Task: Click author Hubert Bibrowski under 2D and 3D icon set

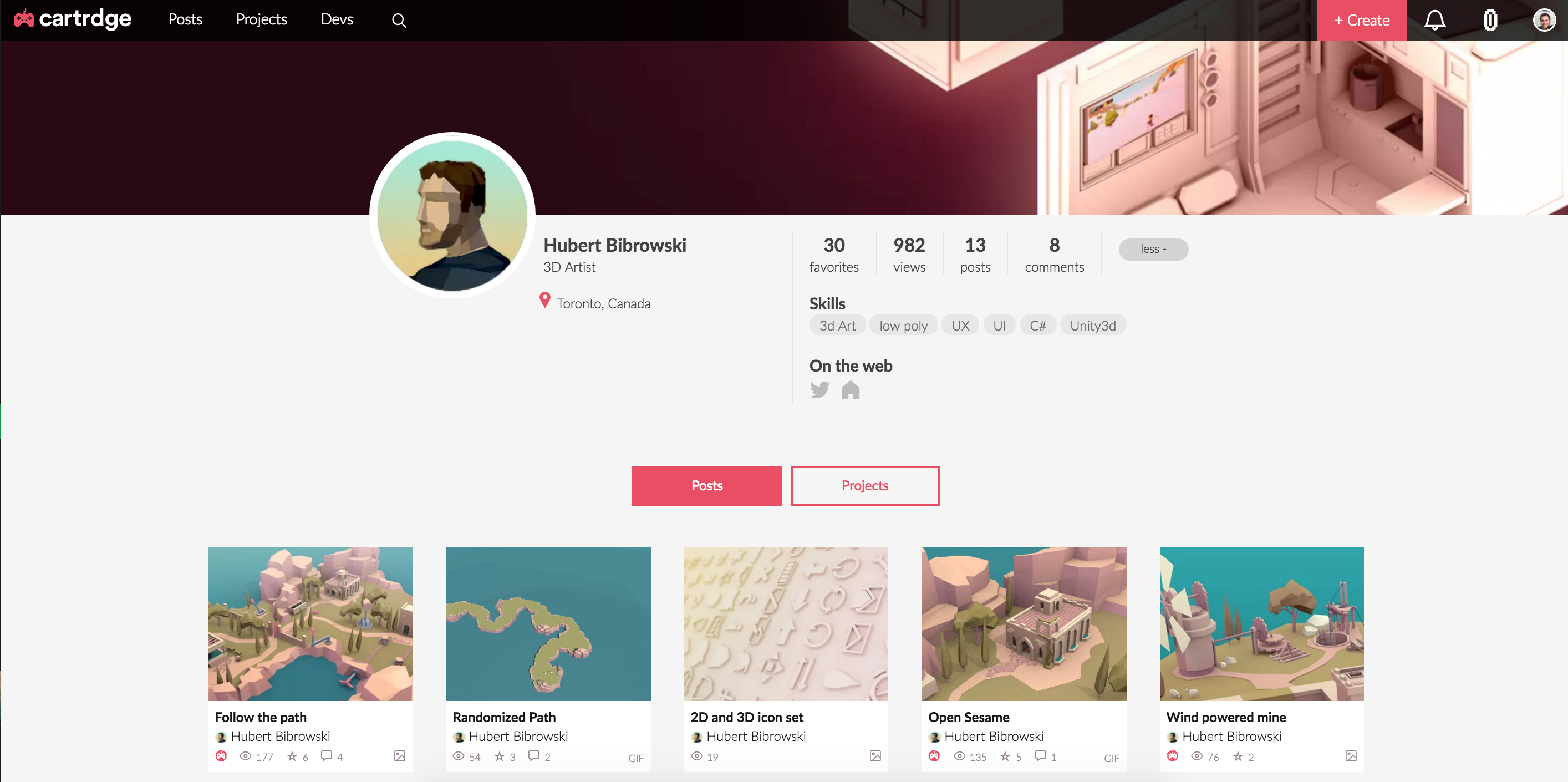Action: pyautogui.click(x=755, y=737)
